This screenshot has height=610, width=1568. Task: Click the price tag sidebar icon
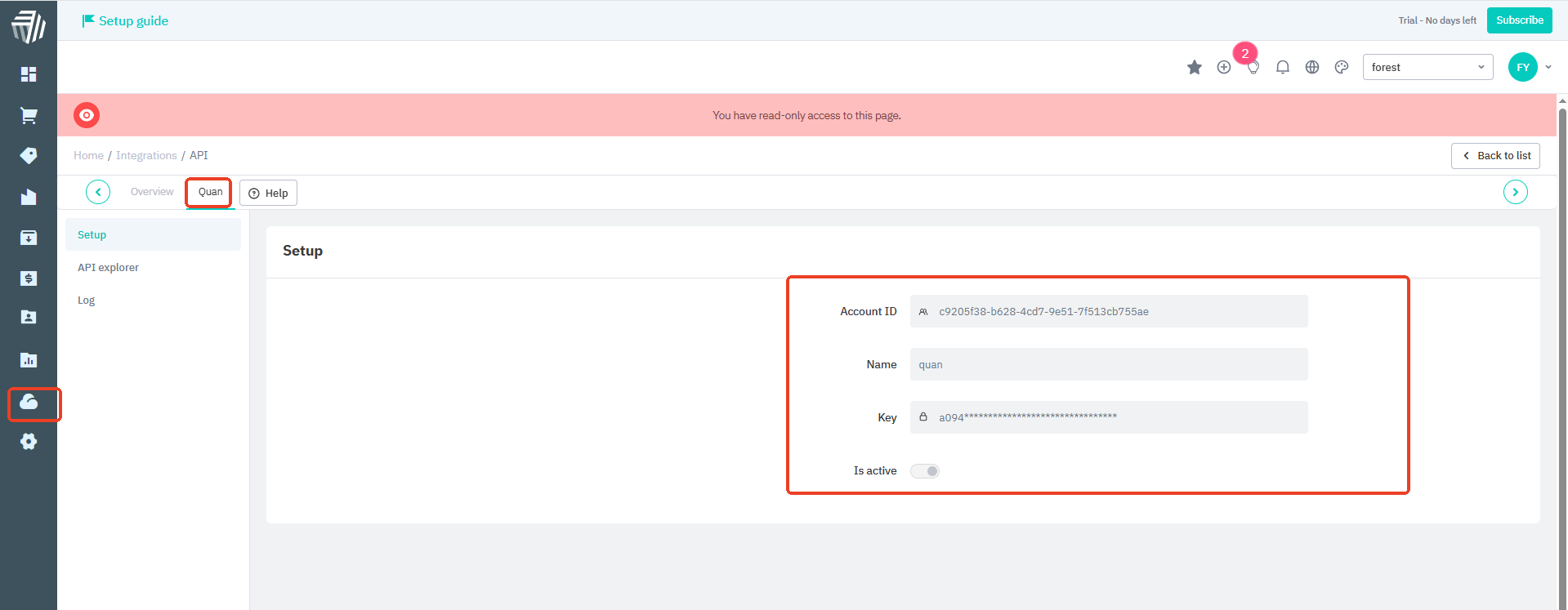click(29, 155)
